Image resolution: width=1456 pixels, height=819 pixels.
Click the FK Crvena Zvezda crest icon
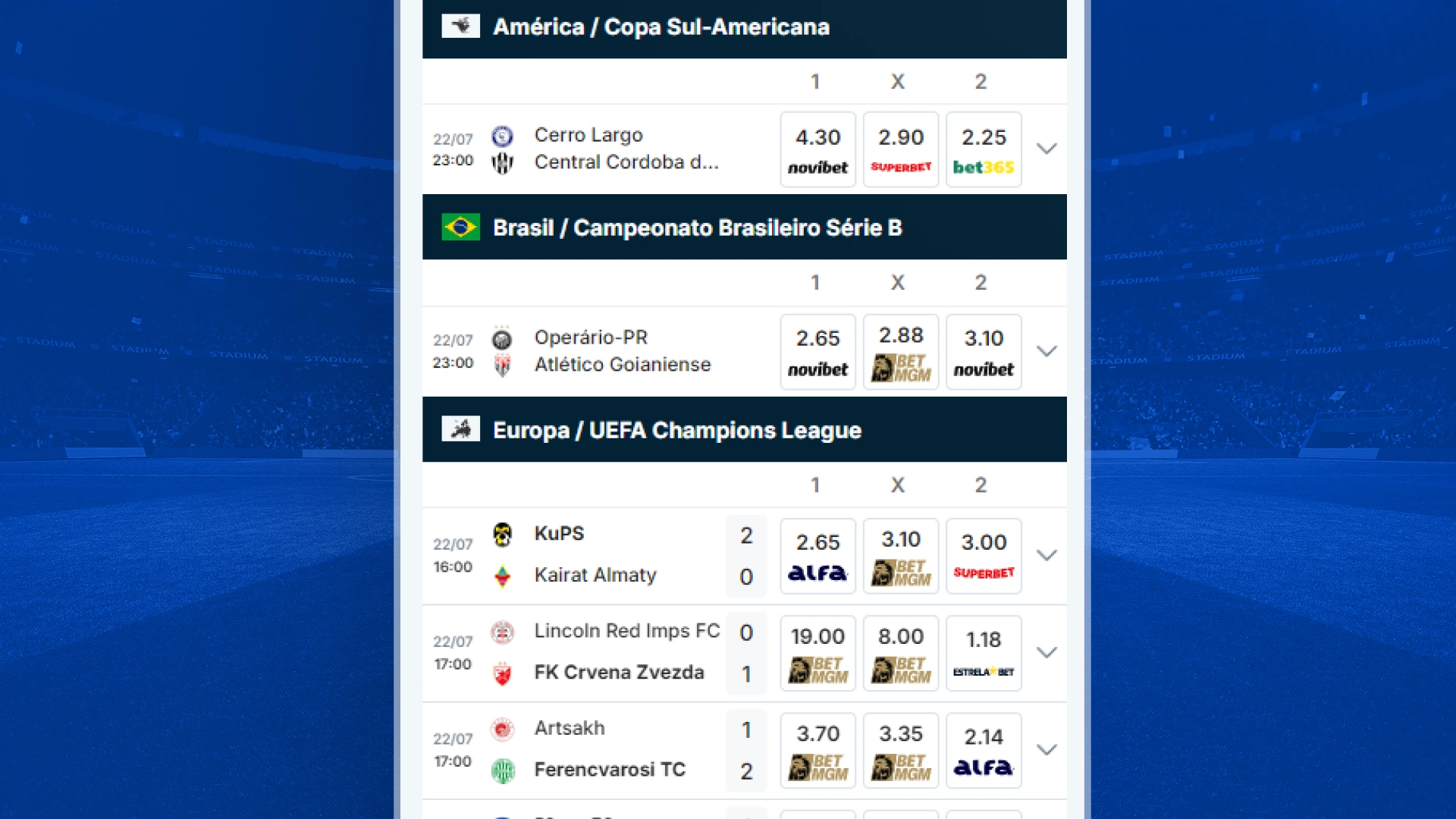click(502, 673)
